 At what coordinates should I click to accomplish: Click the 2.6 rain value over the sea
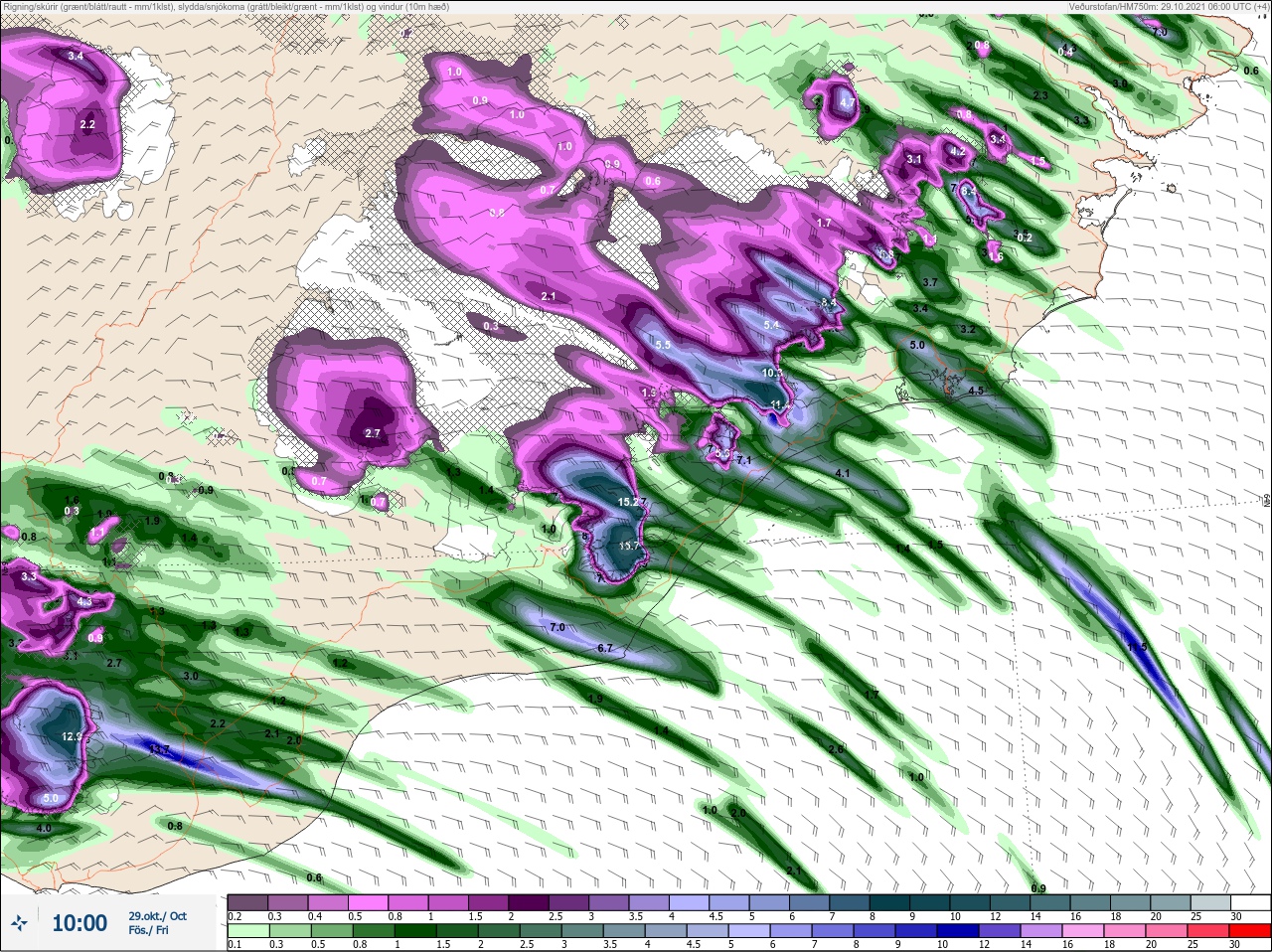click(836, 749)
